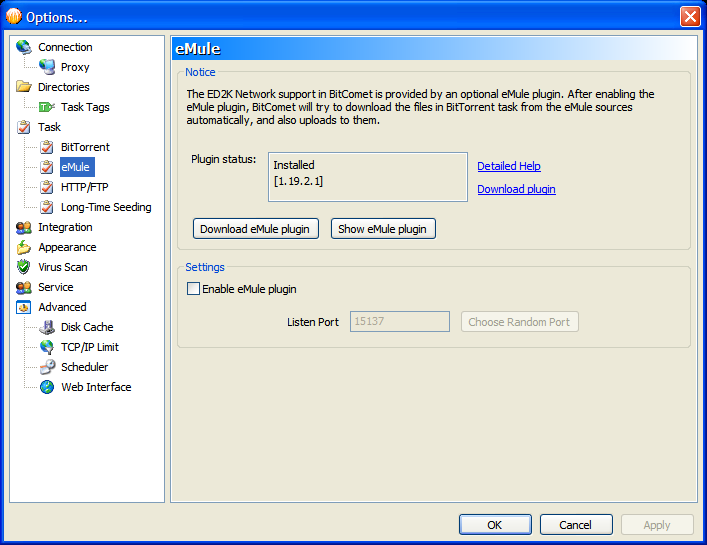Open the Service settings page
Screen dimensions: 707x545
click(x=55, y=287)
